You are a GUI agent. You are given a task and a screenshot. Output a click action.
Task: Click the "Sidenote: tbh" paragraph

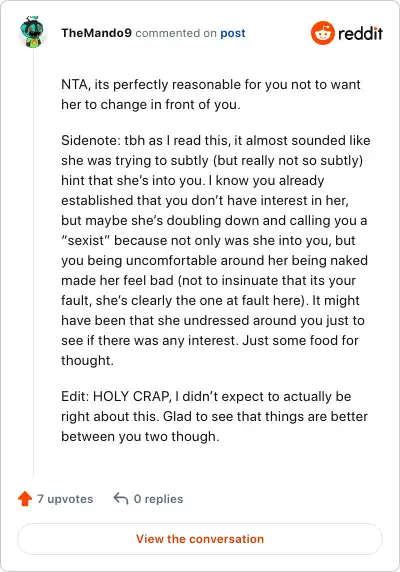point(215,250)
